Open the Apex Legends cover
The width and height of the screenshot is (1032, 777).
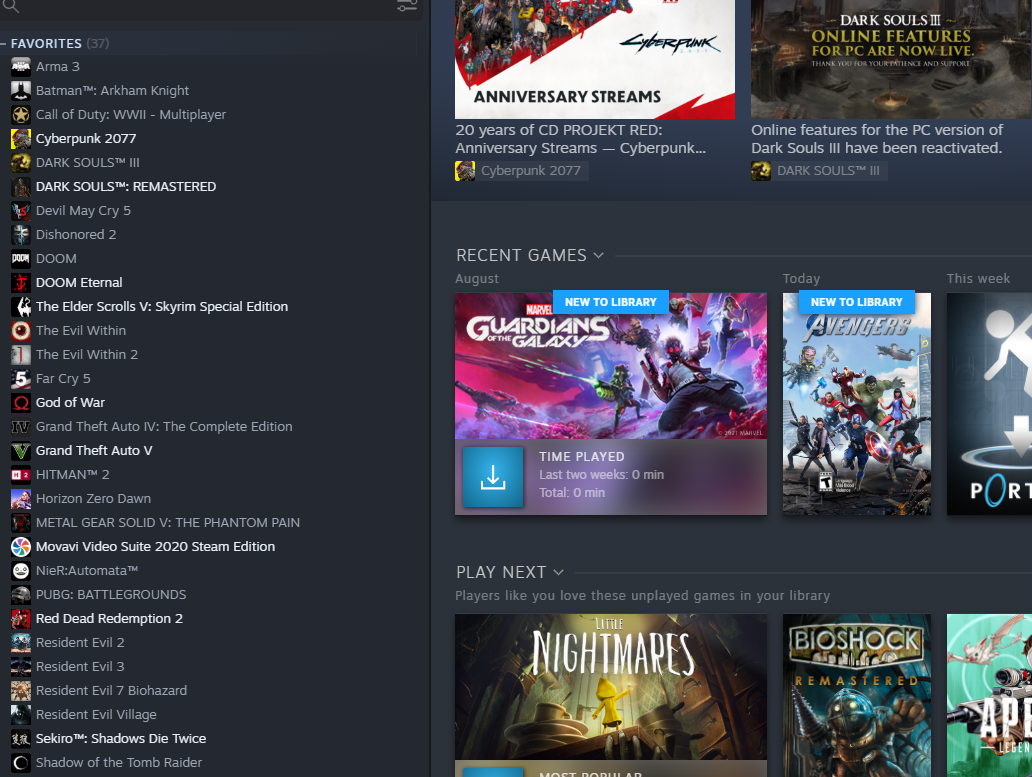click(989, 695)
